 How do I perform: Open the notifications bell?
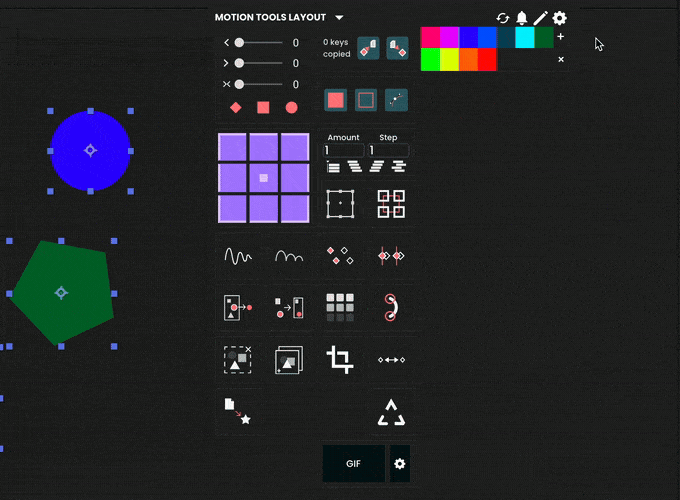click(x=522, y=18)
